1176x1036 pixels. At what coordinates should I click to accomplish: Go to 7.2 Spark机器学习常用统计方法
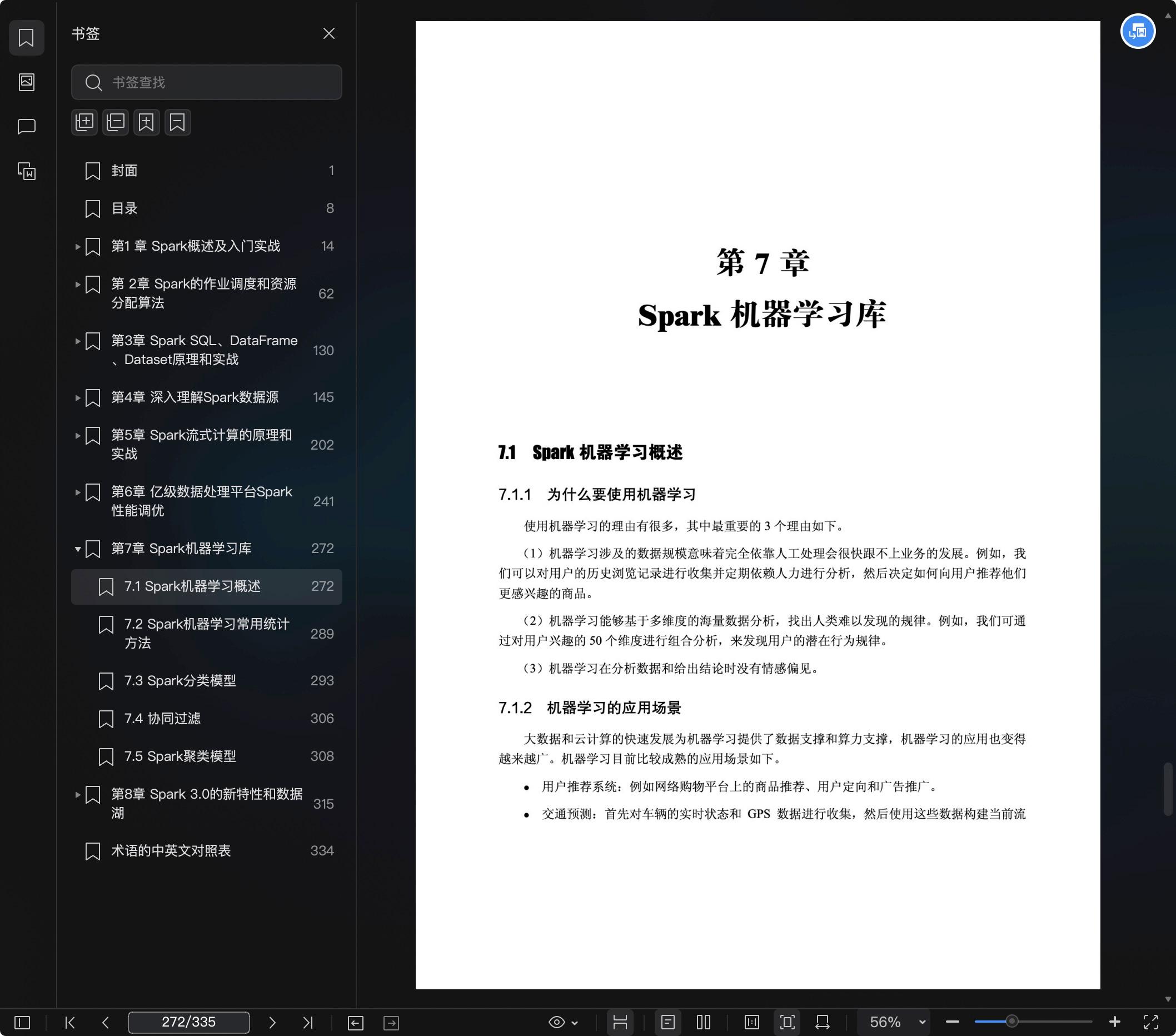point(207,634)
